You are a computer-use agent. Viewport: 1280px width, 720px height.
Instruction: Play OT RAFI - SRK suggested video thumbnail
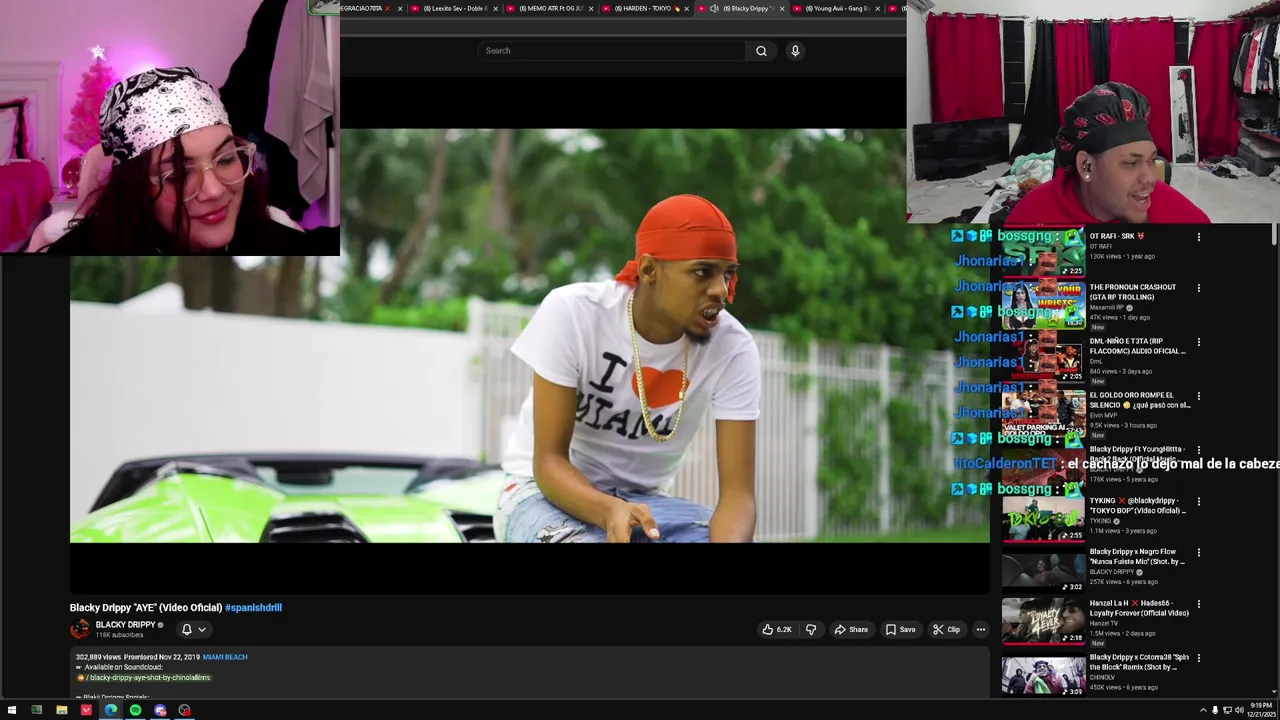point(1043,252)
